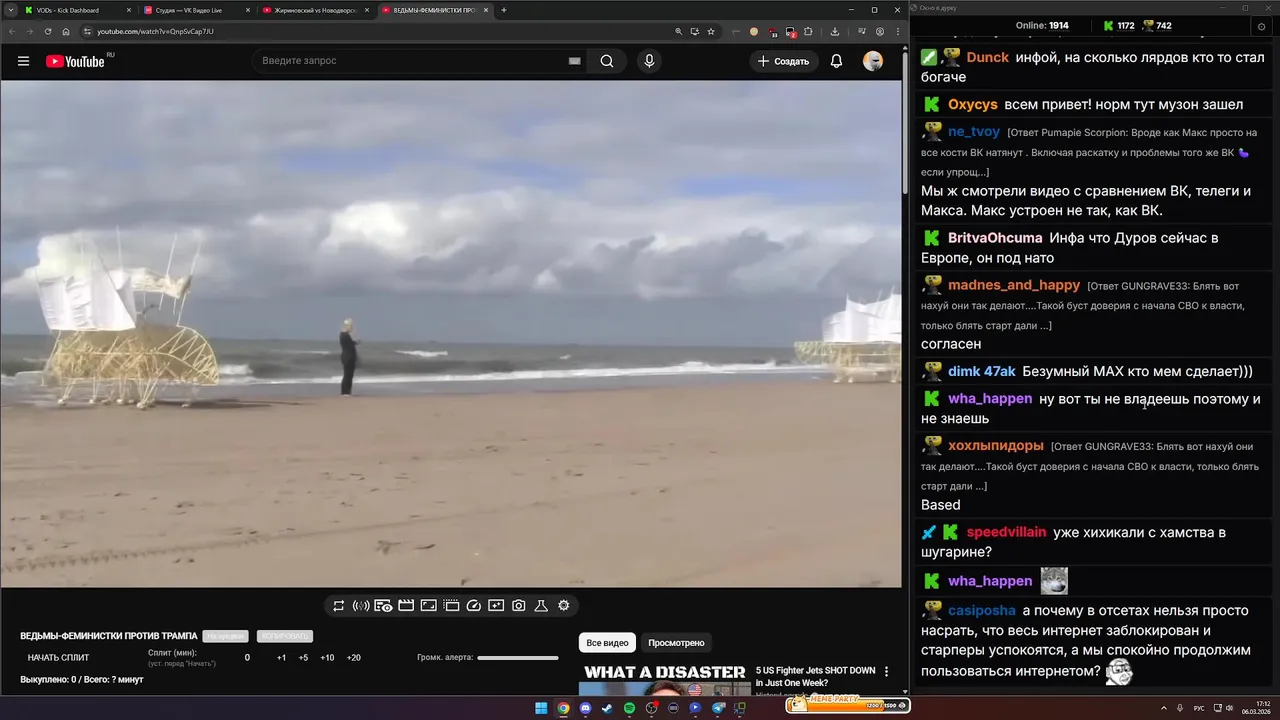Click the eye-screen icon in video toolbar
This screenshot has width=1280, height=720.
383,606
